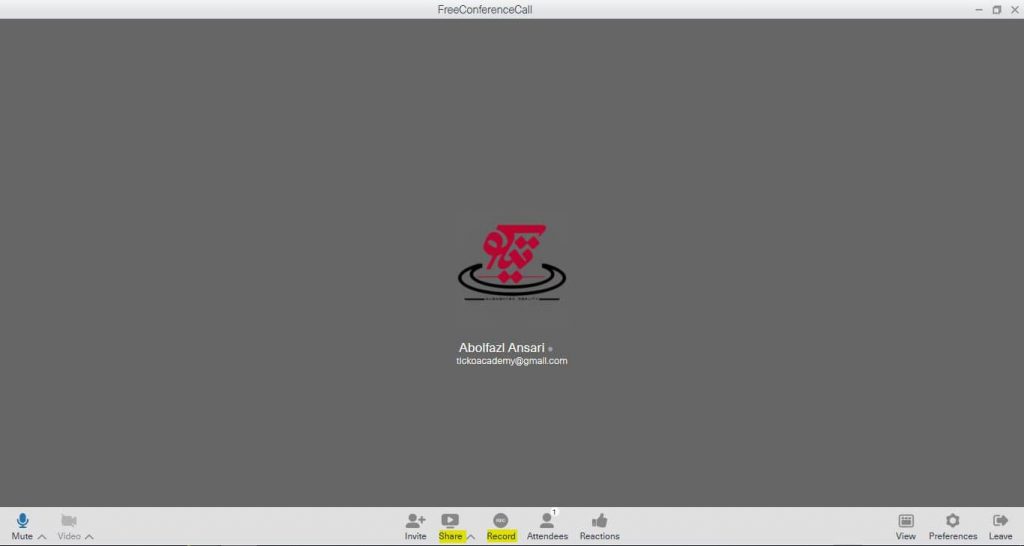1024x546 pixels.
Task: Open the Attendees list icon
Action: click(x=547, y=520)
